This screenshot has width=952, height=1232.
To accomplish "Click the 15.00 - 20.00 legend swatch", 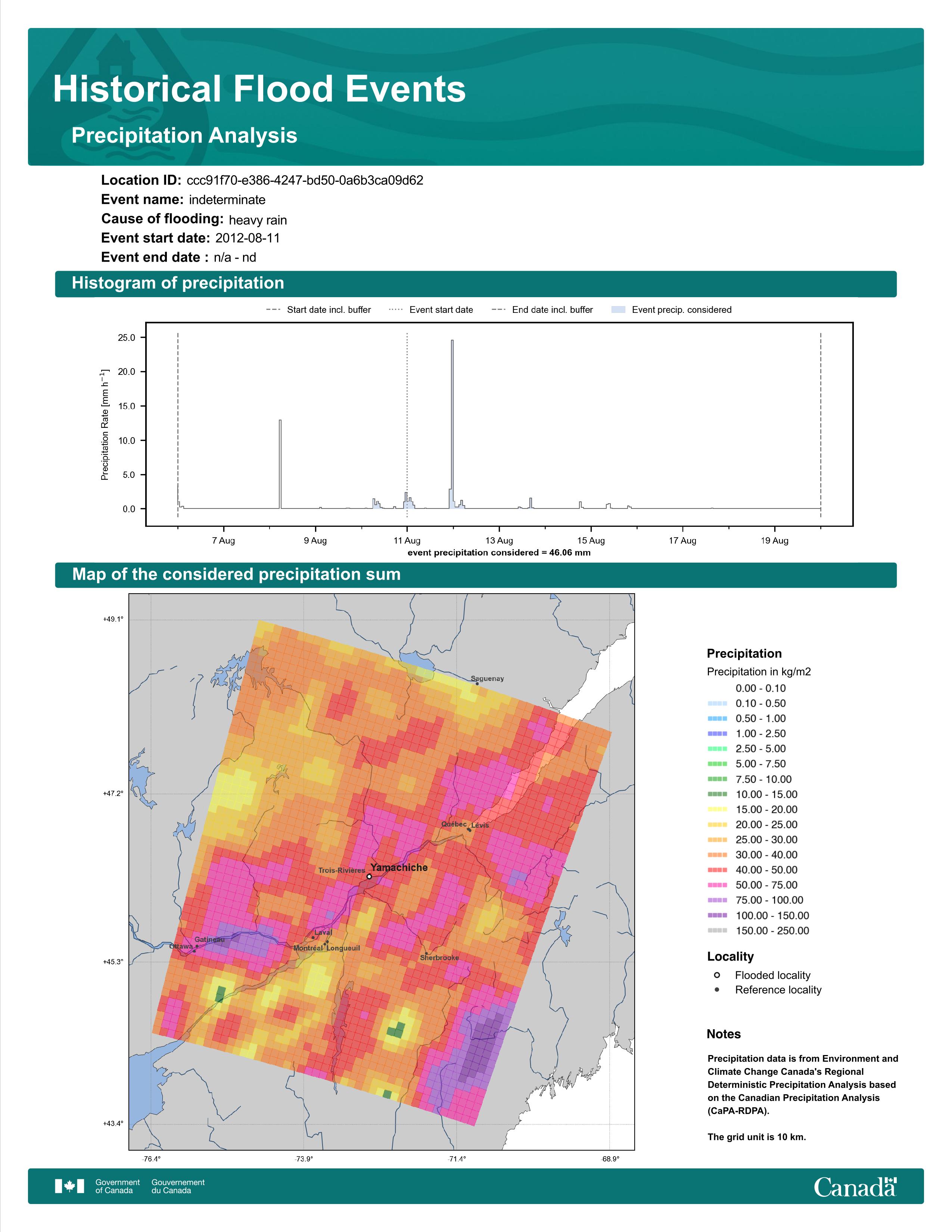I will pyautogui.click(x=718, y=809).
